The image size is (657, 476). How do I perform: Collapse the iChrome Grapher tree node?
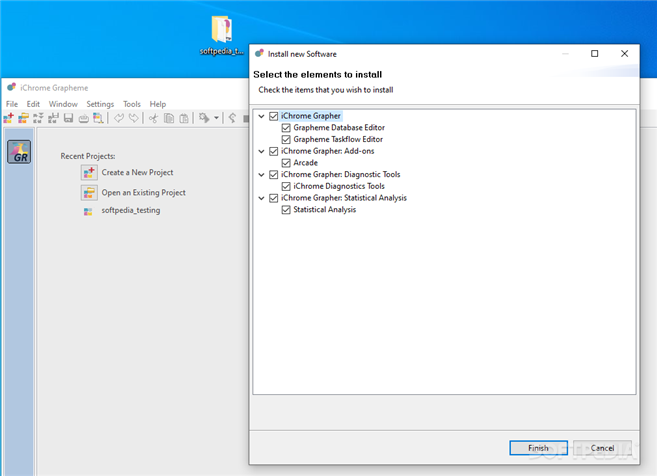click(261, 116)
